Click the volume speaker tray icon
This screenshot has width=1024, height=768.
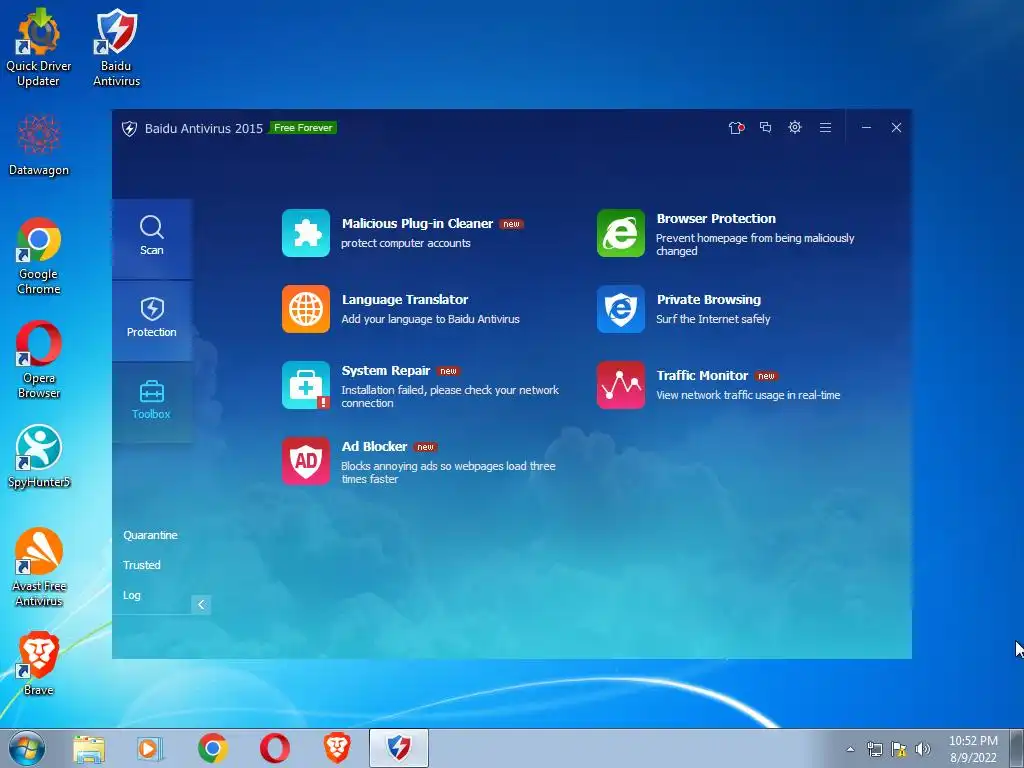923,749
